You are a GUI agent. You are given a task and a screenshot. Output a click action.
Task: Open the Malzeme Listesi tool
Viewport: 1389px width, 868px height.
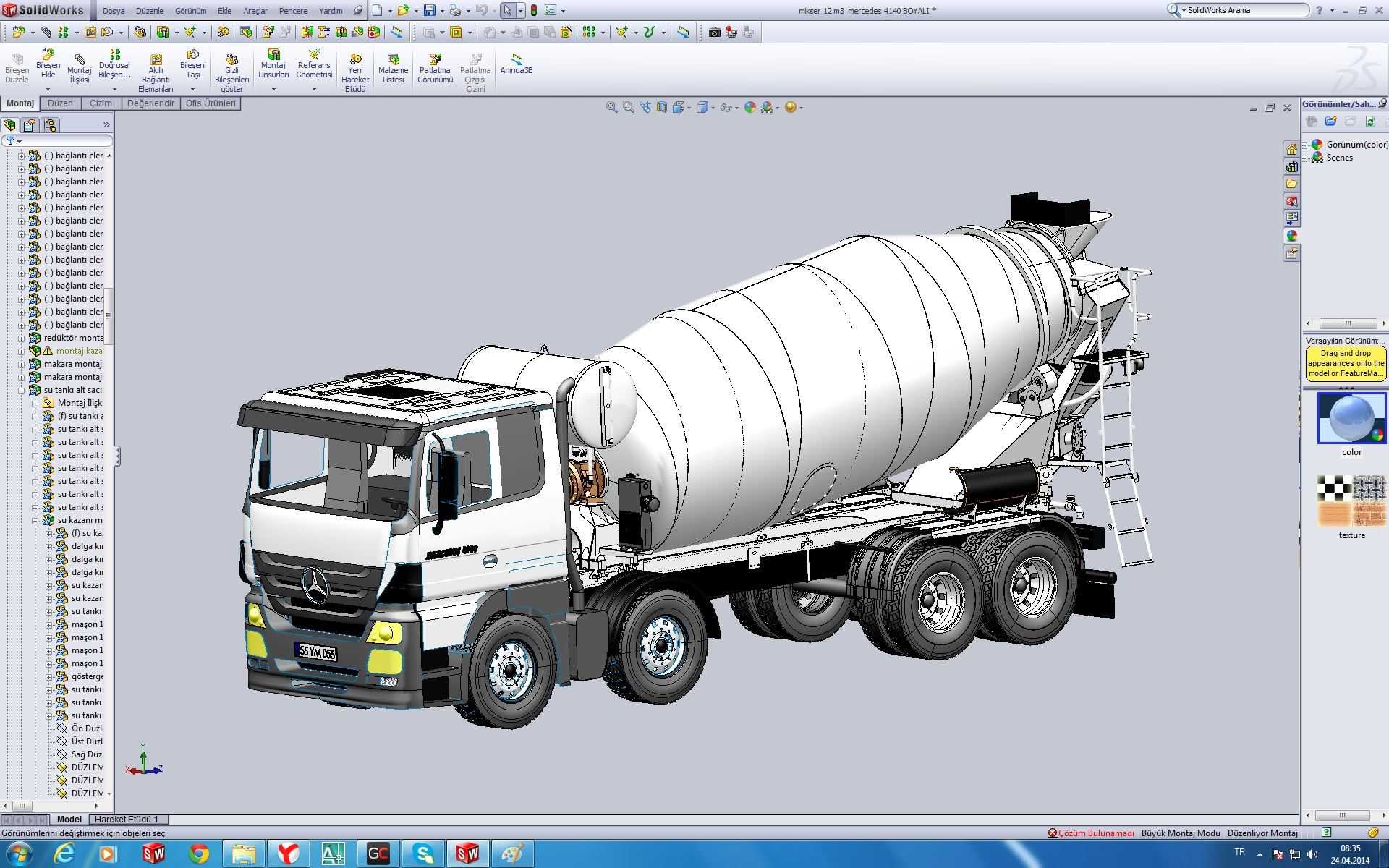click(393, 69)
